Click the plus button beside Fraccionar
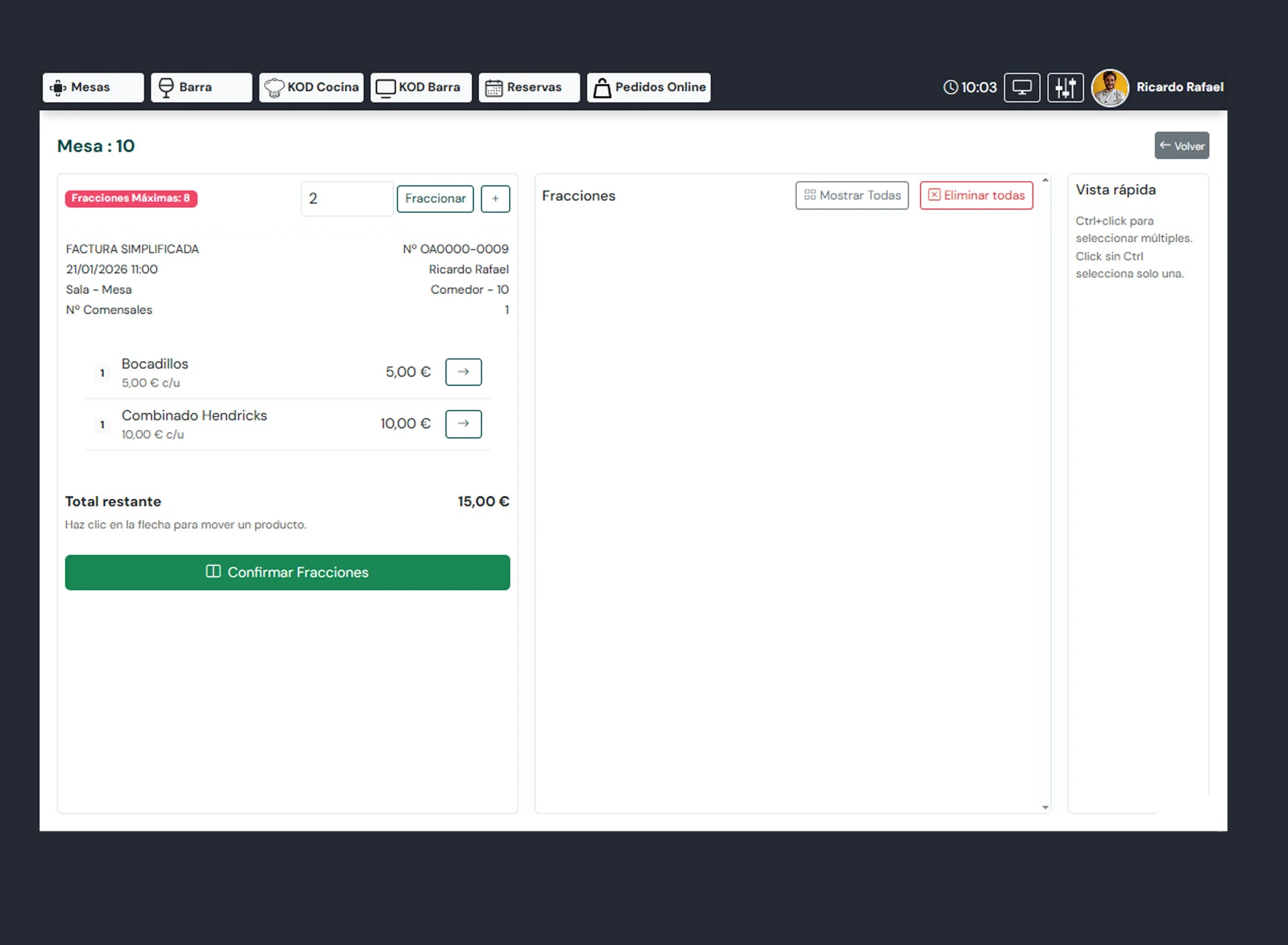Screen dimensions: 1288x945 (495, 199)
